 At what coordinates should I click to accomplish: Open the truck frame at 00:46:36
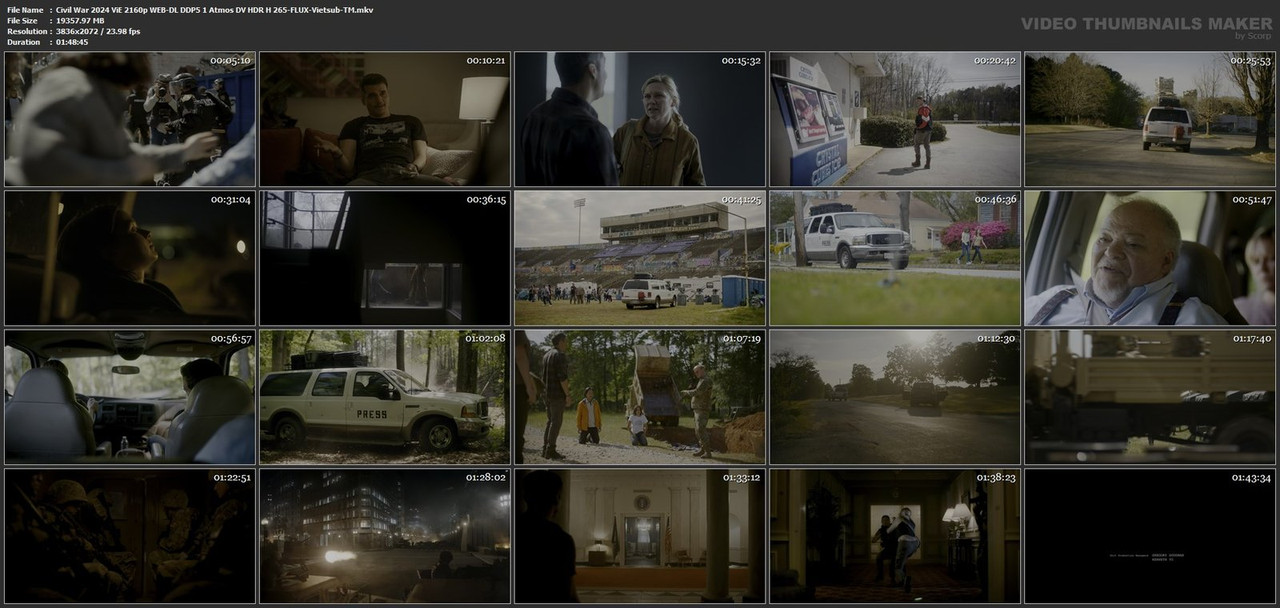(x=895, y=258)
